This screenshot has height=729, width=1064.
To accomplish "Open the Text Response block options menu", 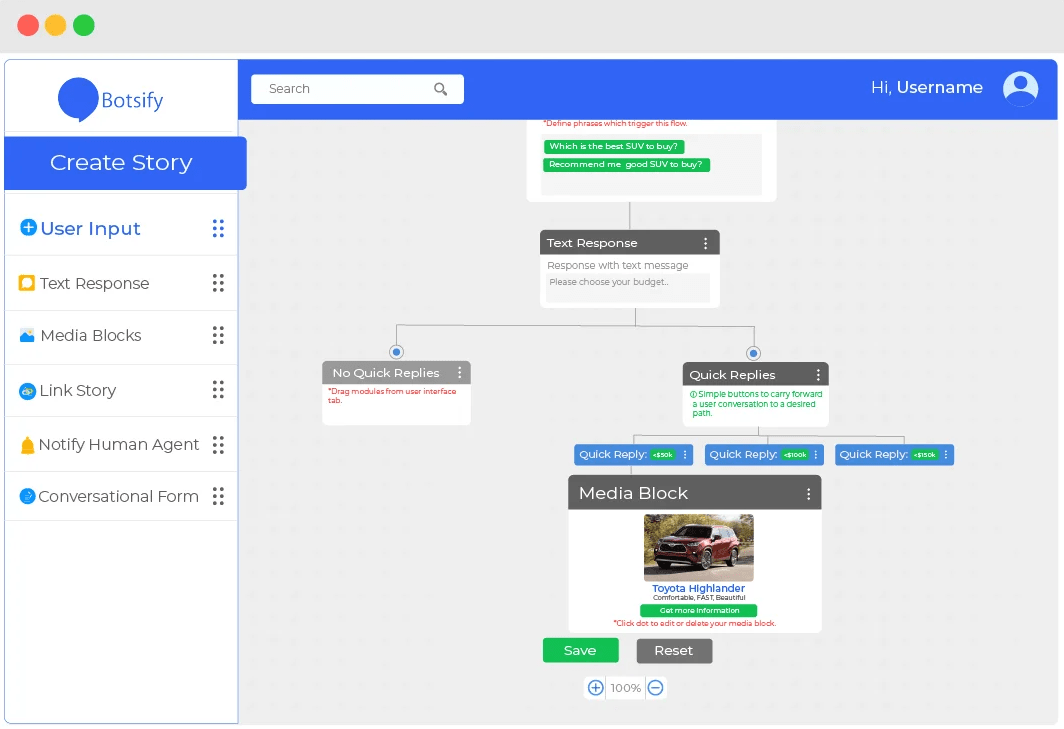I will click(706, 243).
